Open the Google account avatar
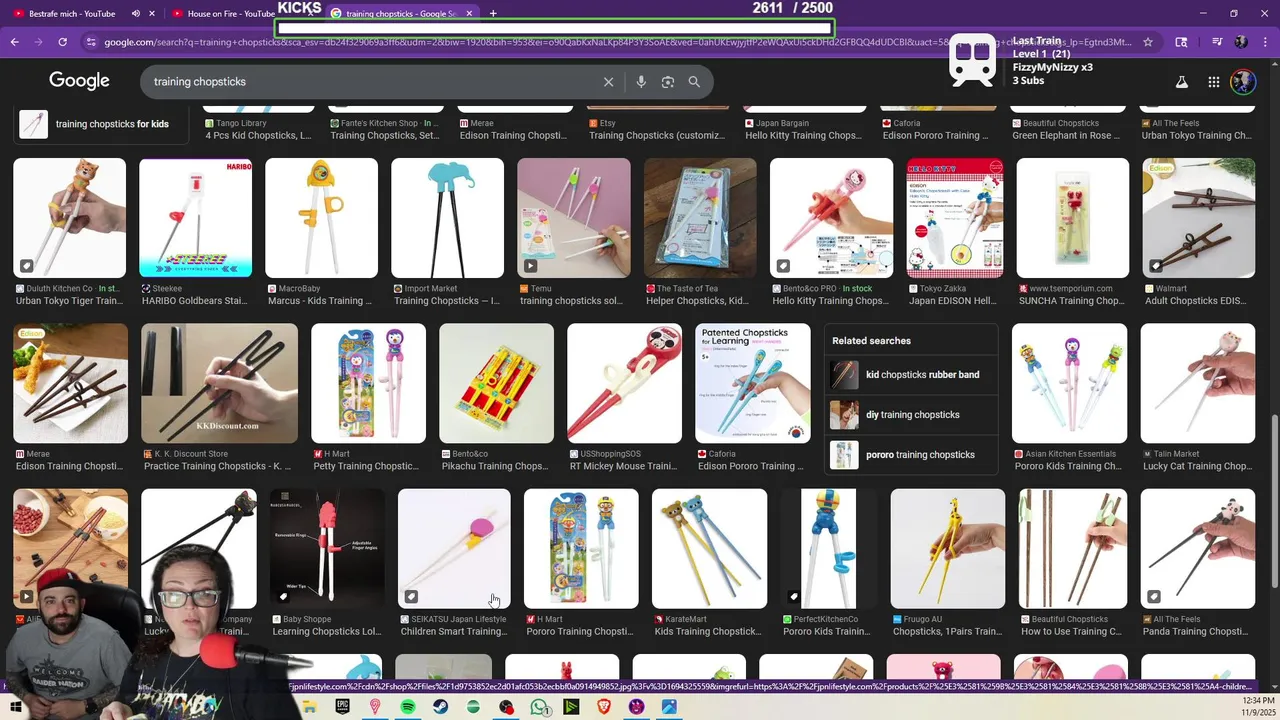Viewport: 1280px width, 720px height. (x=1243, y=82)
